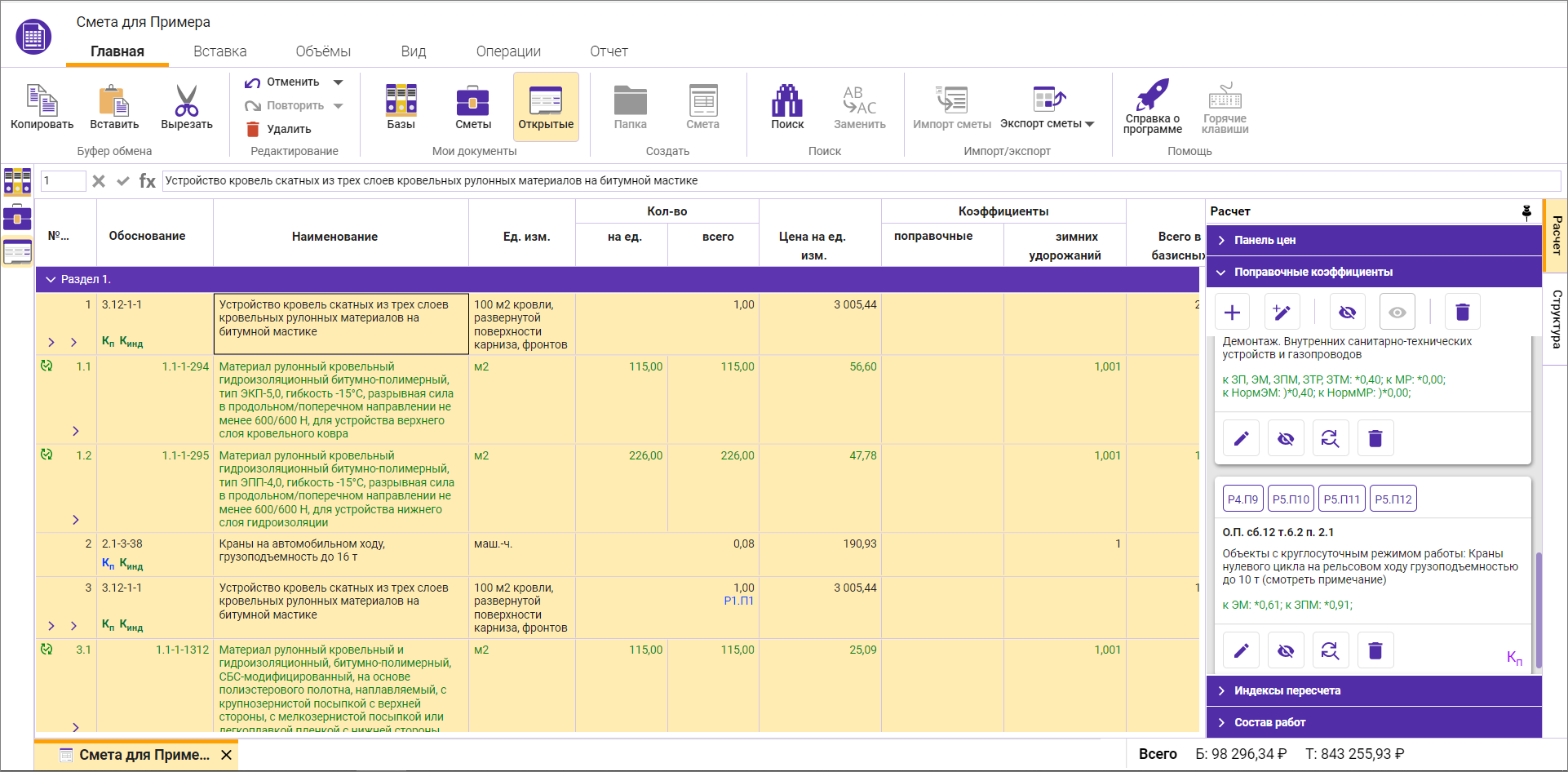Screen dimensions: 1568x772
Task: Click the Базы databases icon in ribbon
Action: coord(401,101)
